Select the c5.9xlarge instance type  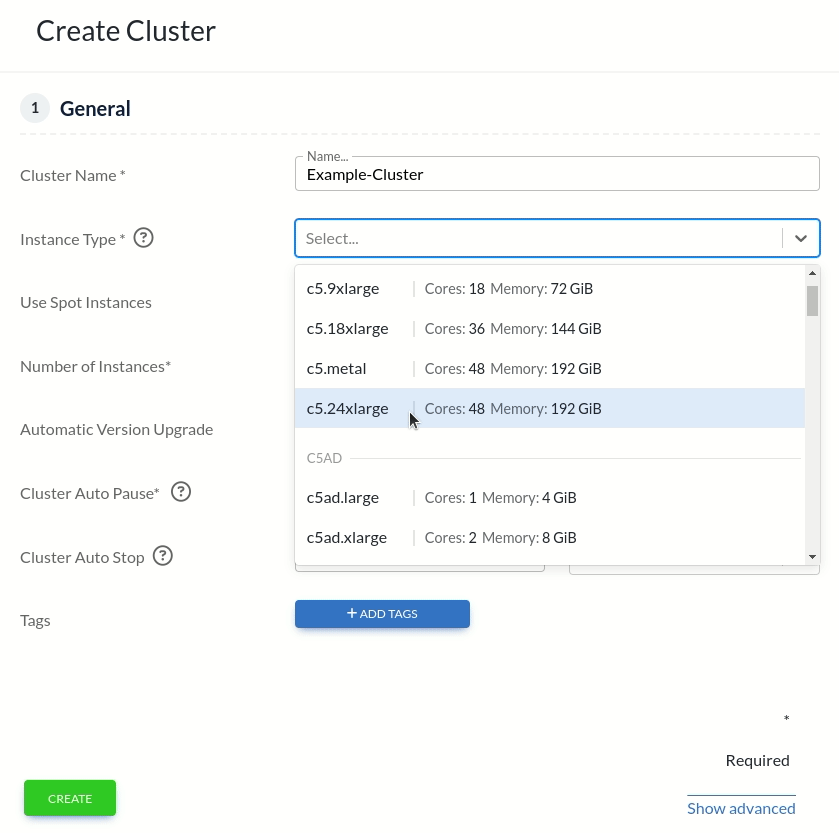[x=450, y=288]
